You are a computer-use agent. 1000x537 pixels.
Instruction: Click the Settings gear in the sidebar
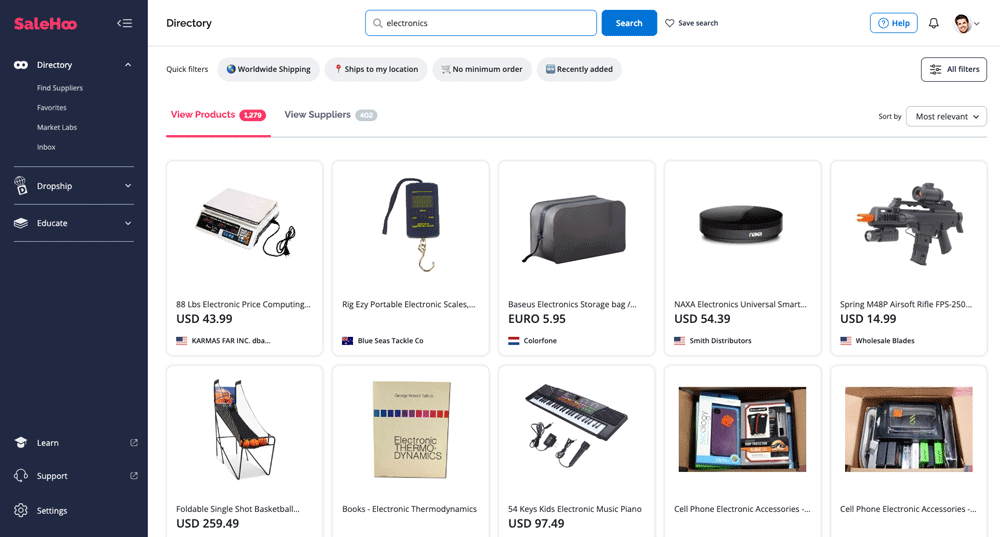pyautogui.click(x=21, y=510)
